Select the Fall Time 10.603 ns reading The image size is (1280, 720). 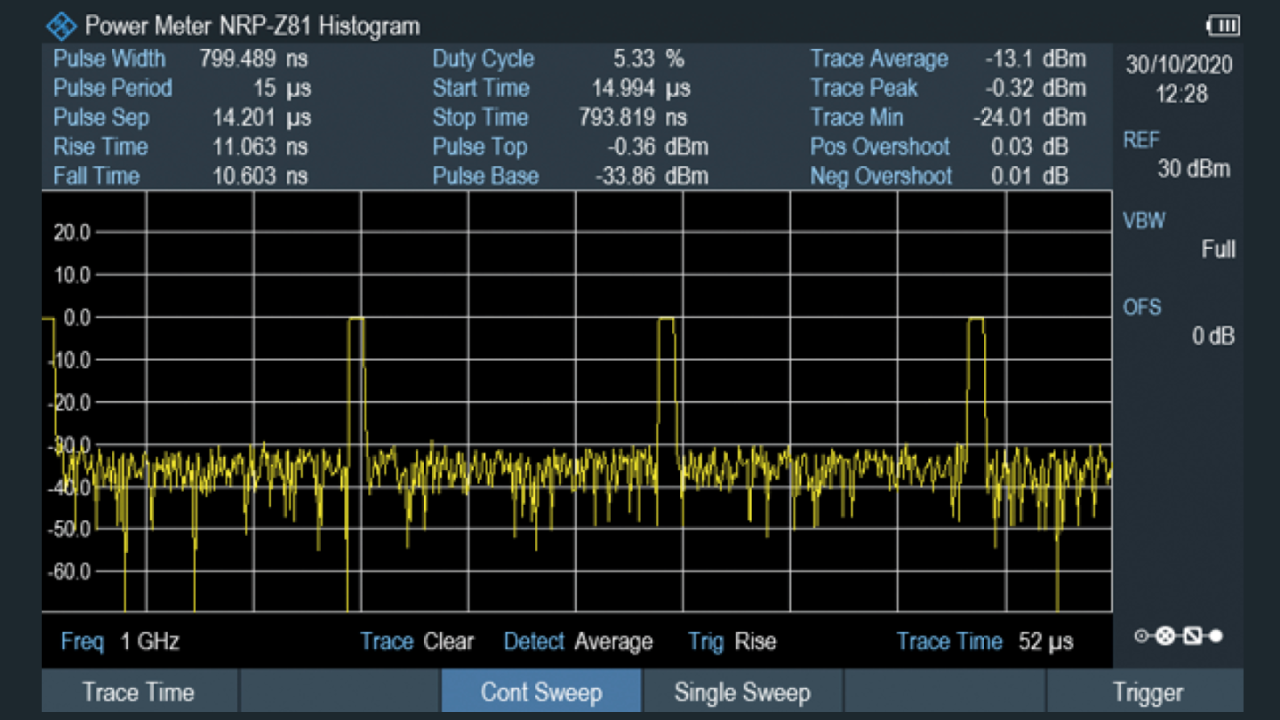[x=181, y=176]
